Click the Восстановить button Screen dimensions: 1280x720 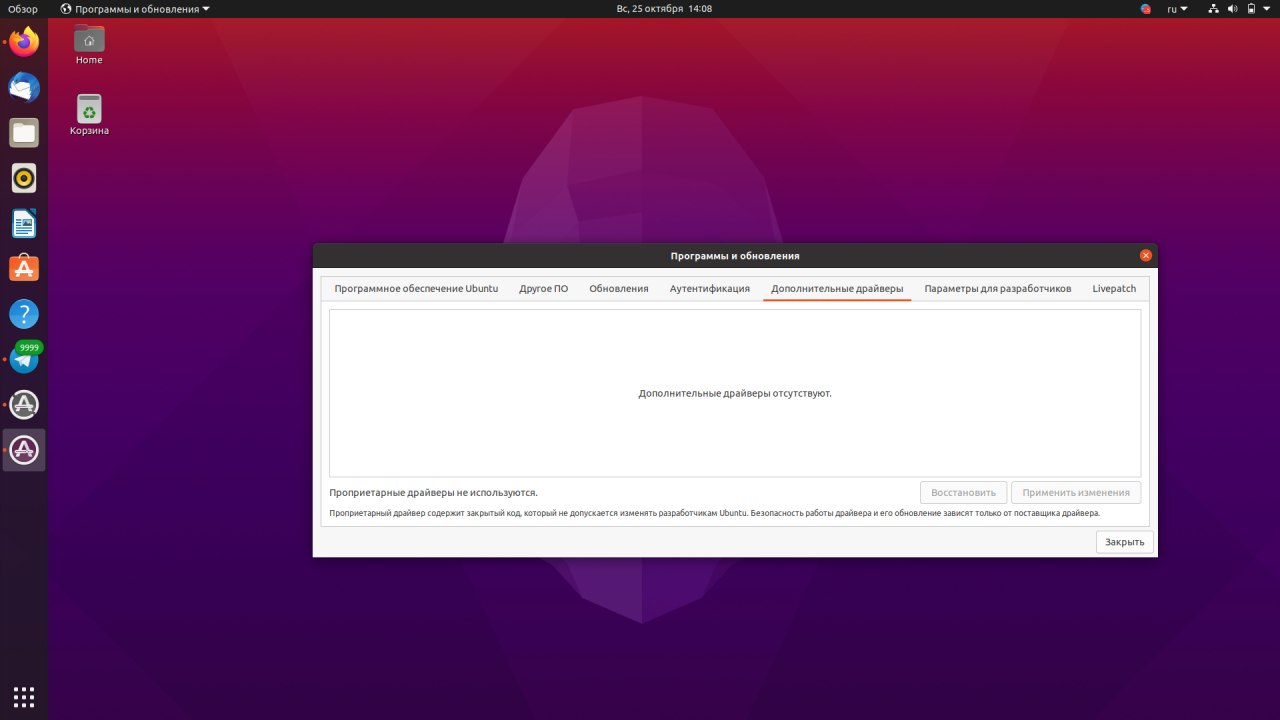pos(964,492)
